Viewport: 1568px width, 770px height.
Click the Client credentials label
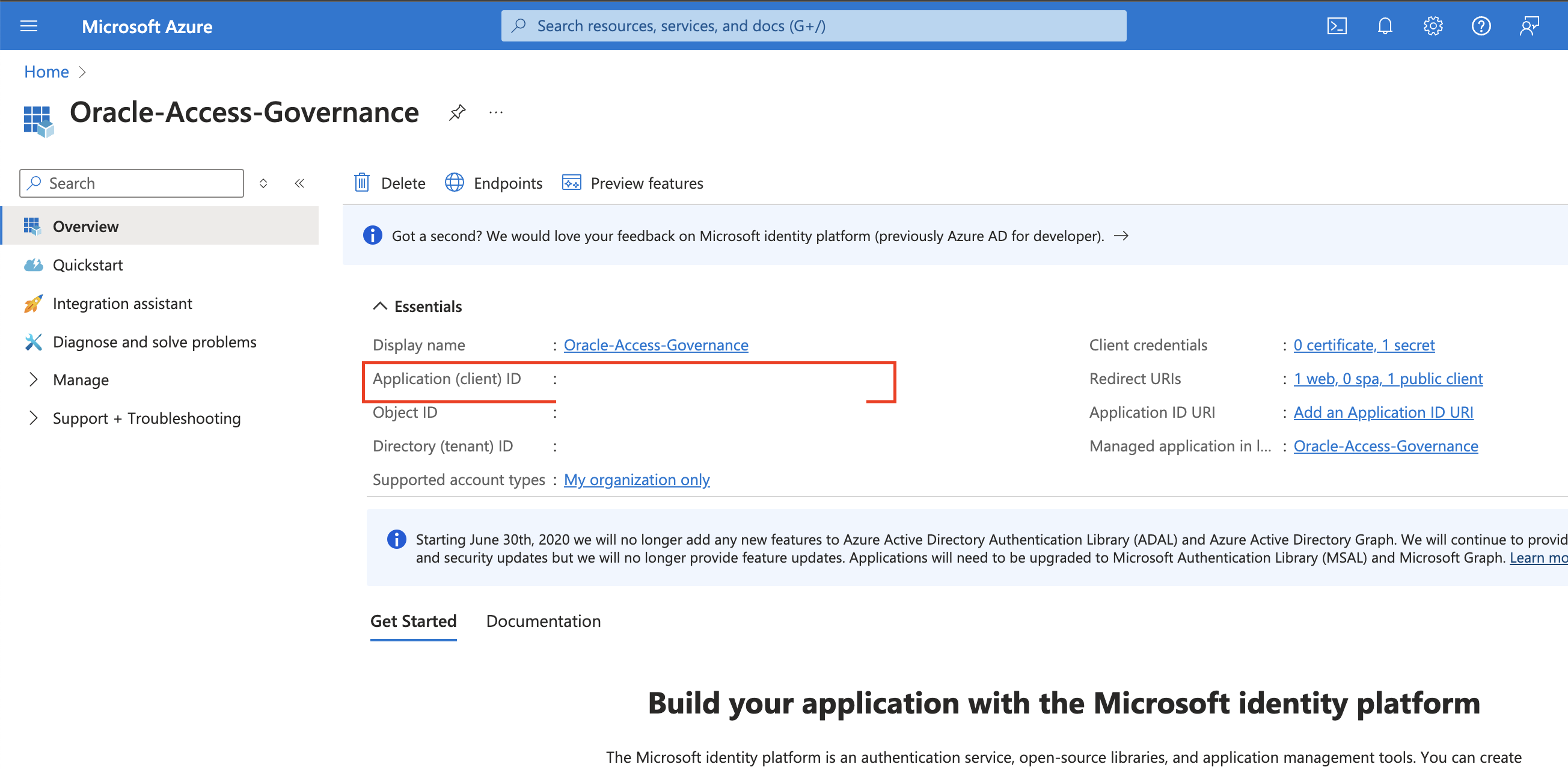click(x=1148, y=344)
